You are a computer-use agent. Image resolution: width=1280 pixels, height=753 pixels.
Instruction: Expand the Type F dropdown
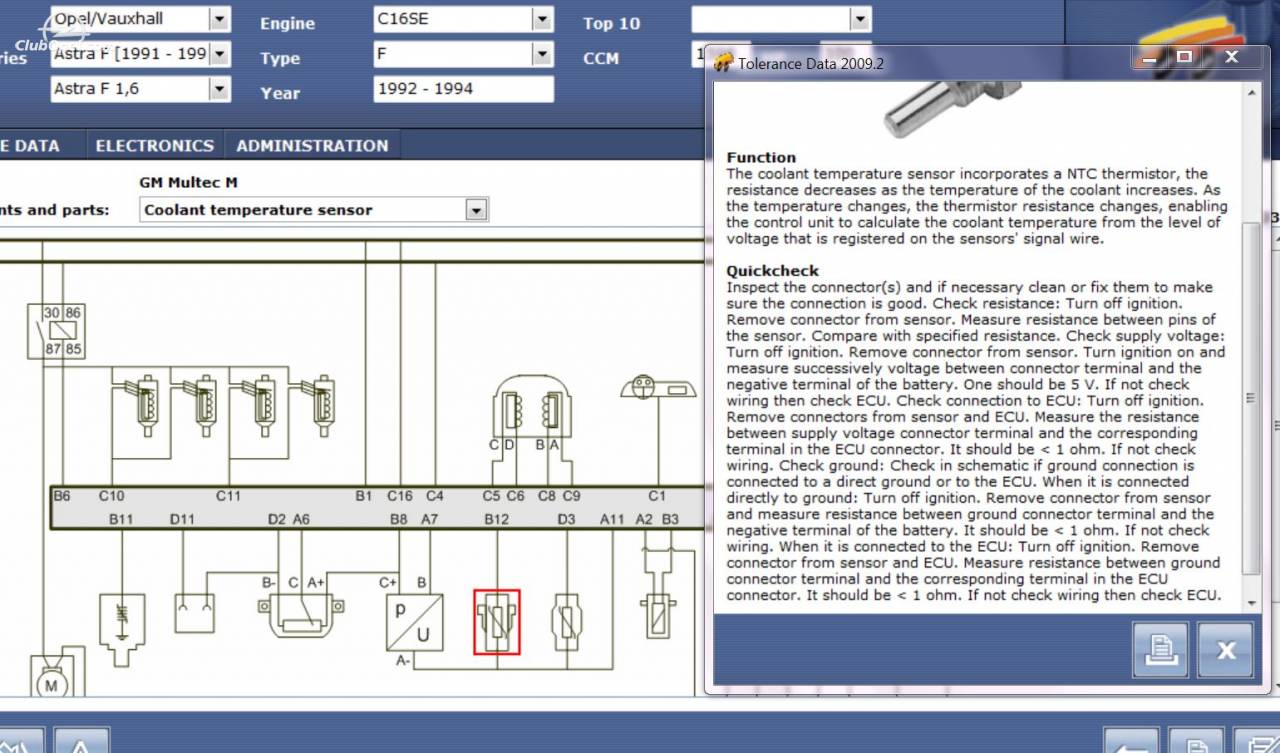pyautogui.click(x=542, y=54)
